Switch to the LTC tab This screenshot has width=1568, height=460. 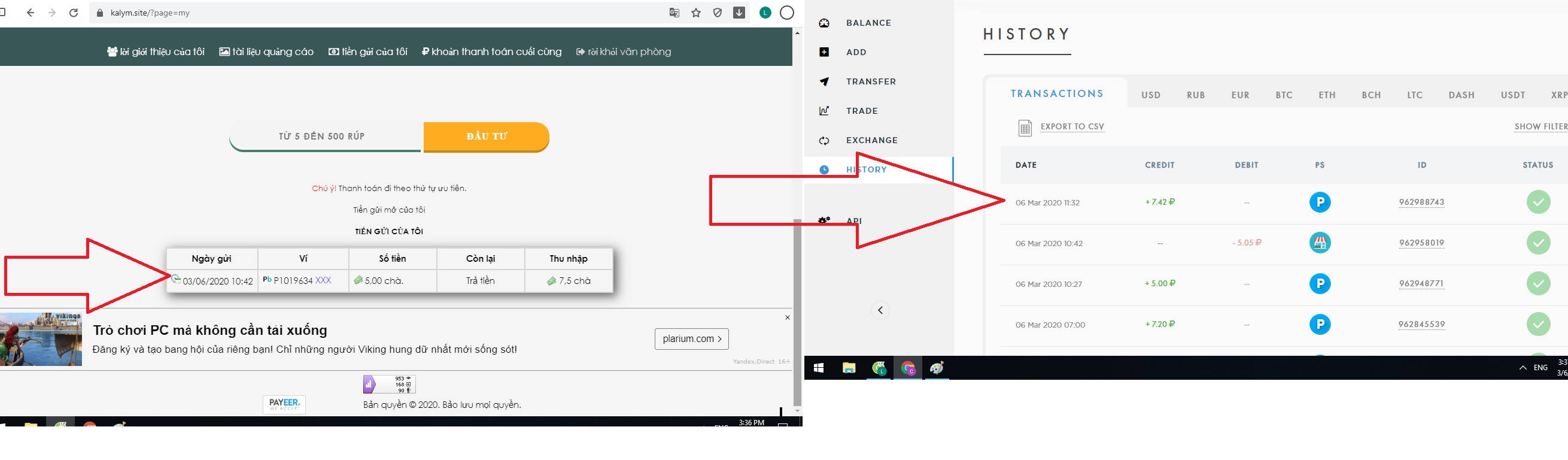click(1415, 95)
